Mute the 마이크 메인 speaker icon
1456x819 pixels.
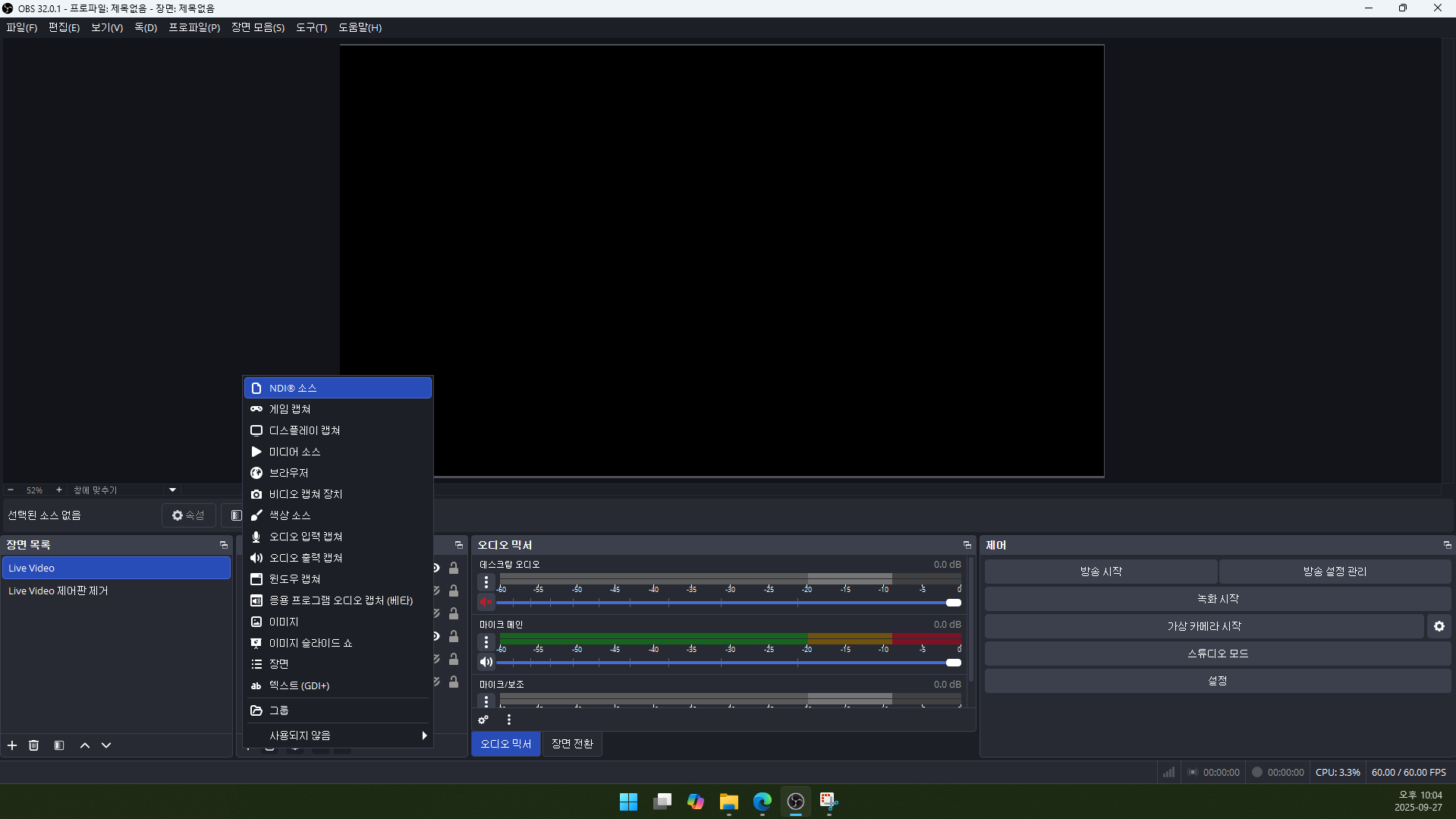click(486, 662)
